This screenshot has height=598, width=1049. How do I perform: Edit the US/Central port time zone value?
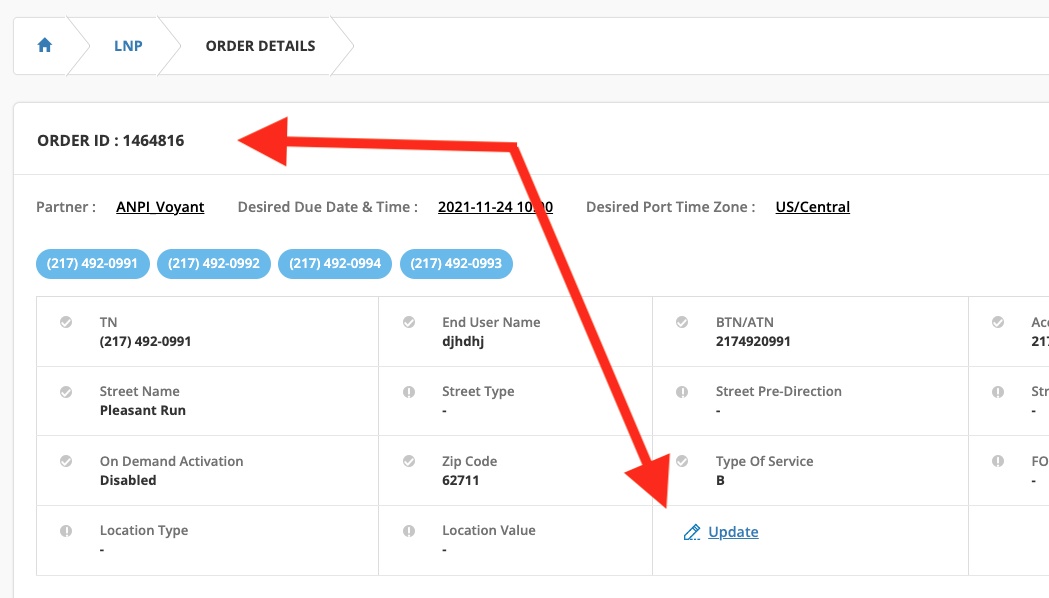812,207
